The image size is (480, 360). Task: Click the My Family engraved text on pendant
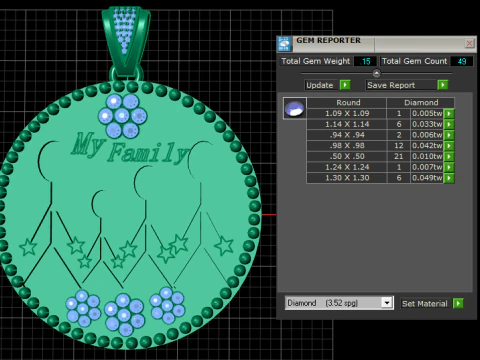(129, 148)
